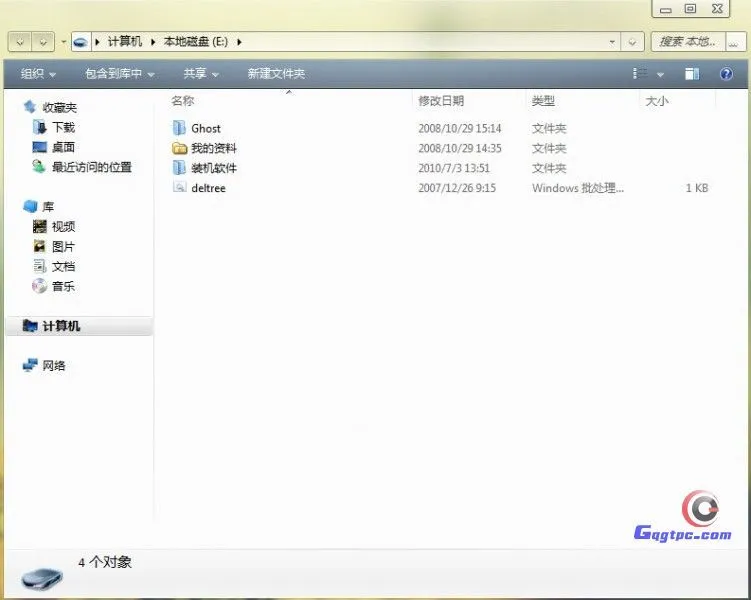Click type Windows 批处理... of deltree
Image resolution: width=751 pixels, height=600 pixels.
coord(578,188)
